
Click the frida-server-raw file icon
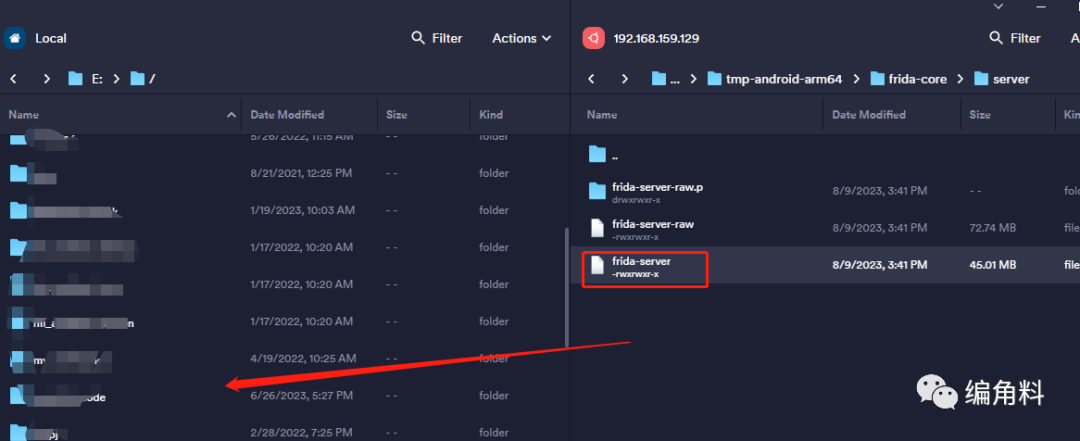point(597,228)
